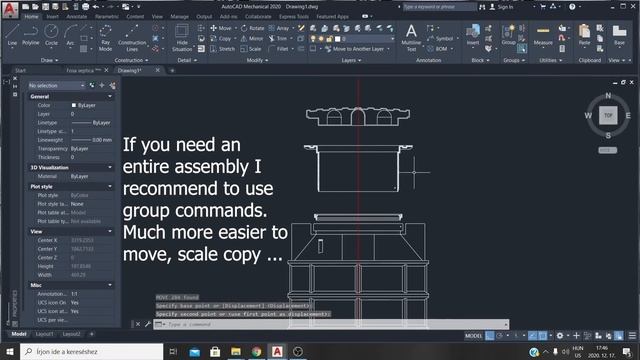This screenshot has width=640, height=360.
Task: Expand the Modify panel
Action: coord(258,60)
